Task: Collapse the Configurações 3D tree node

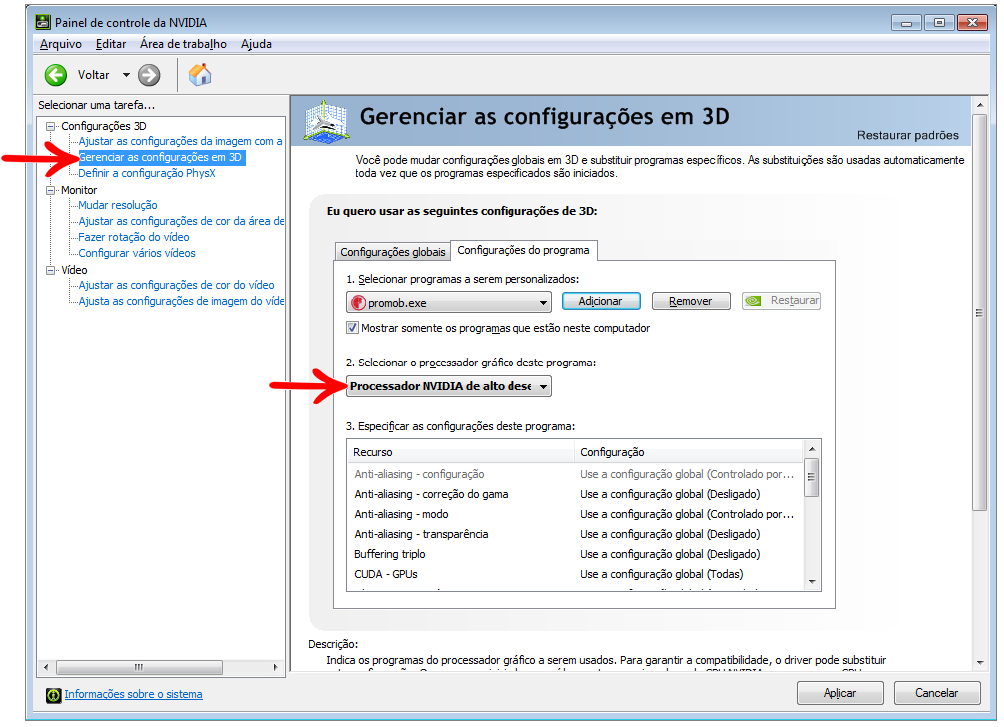Action: pos(51,126)
